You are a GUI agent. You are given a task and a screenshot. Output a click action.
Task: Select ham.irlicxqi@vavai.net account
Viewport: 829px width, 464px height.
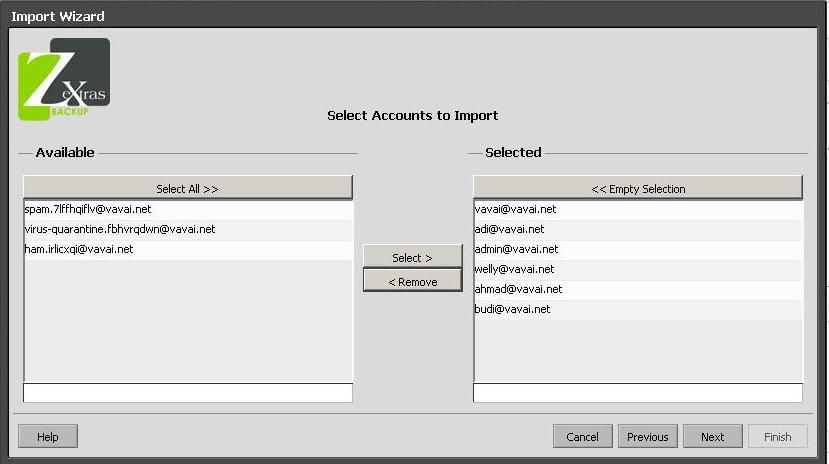tap(188, 249)
